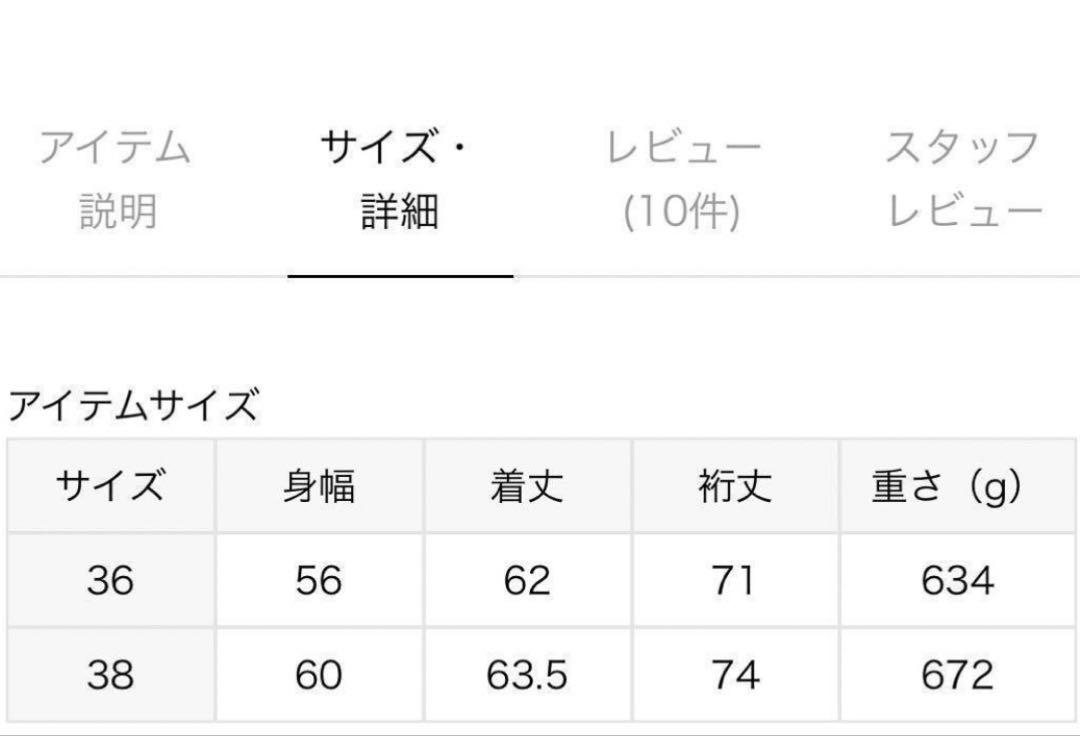Click the weight value 672
The height and width of the screenshot is (736, 1080).
point(957,674)
